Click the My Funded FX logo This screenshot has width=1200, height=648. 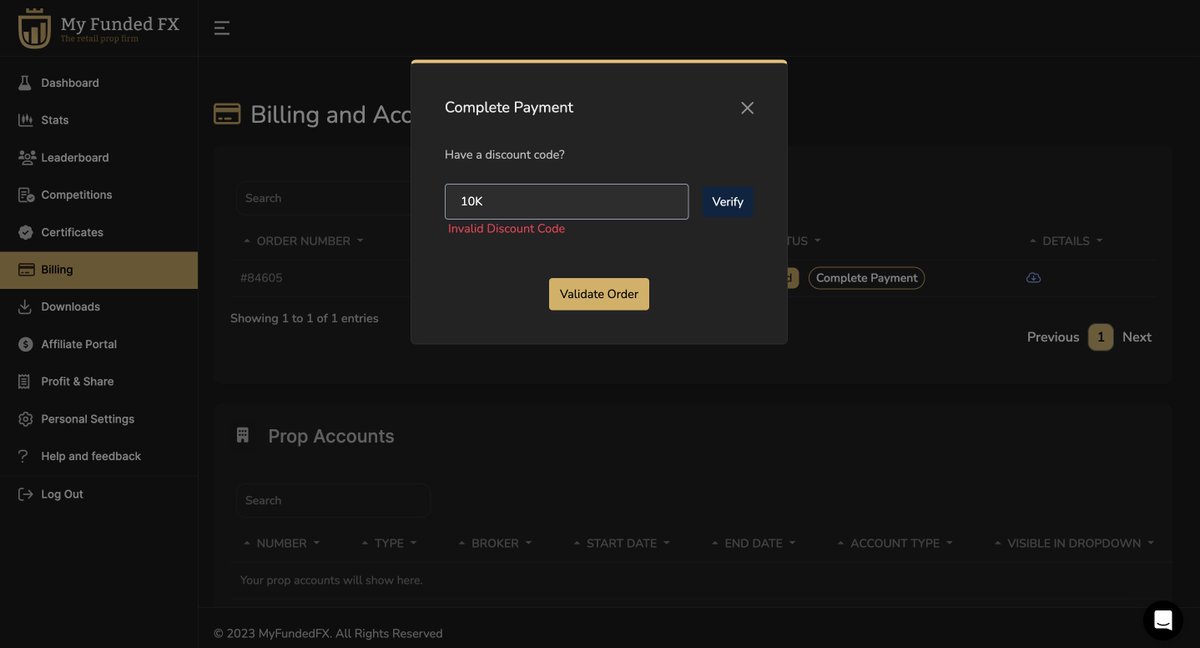[99, 28]
